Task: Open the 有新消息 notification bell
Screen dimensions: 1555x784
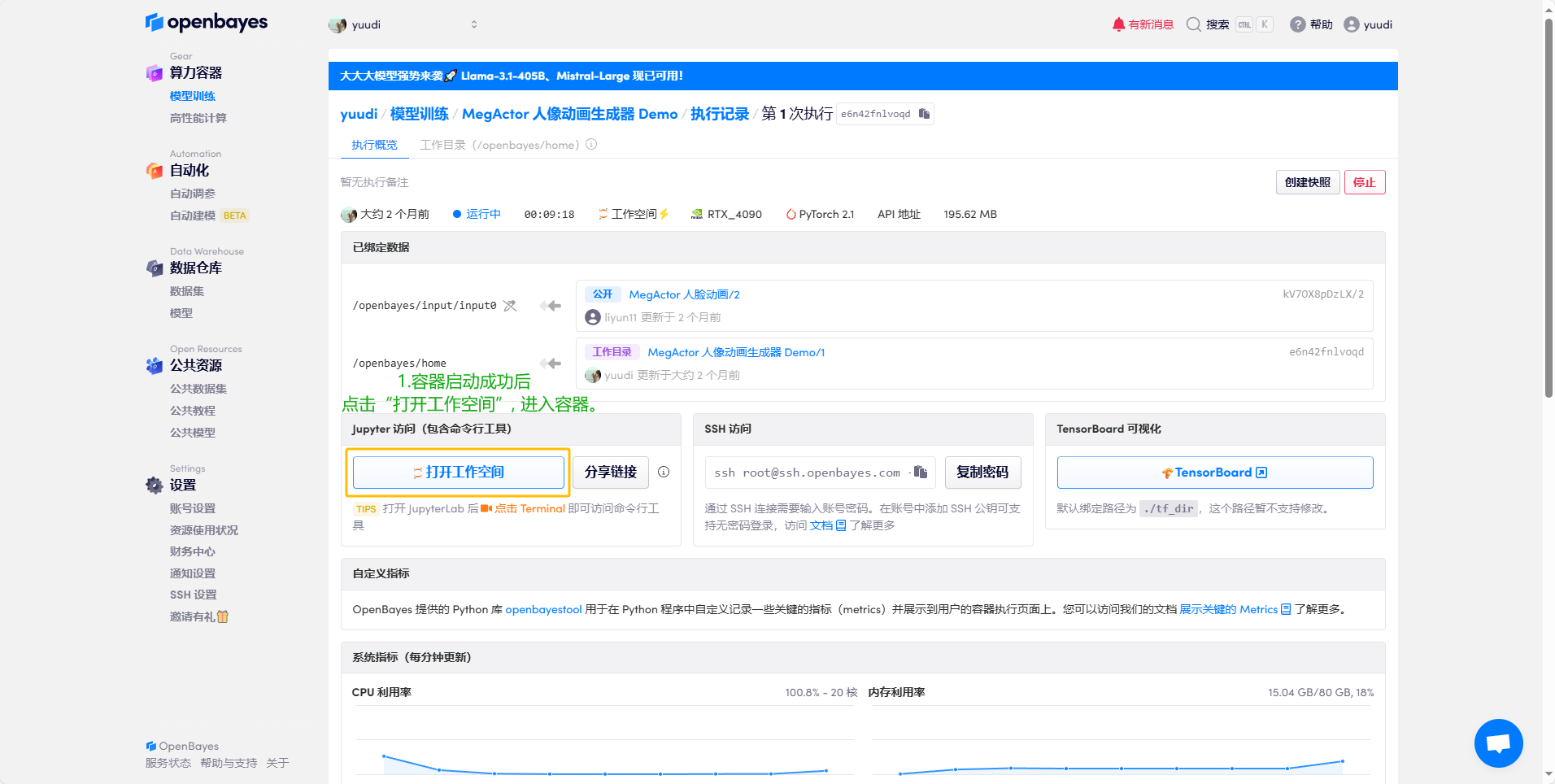Action: 1143,24
